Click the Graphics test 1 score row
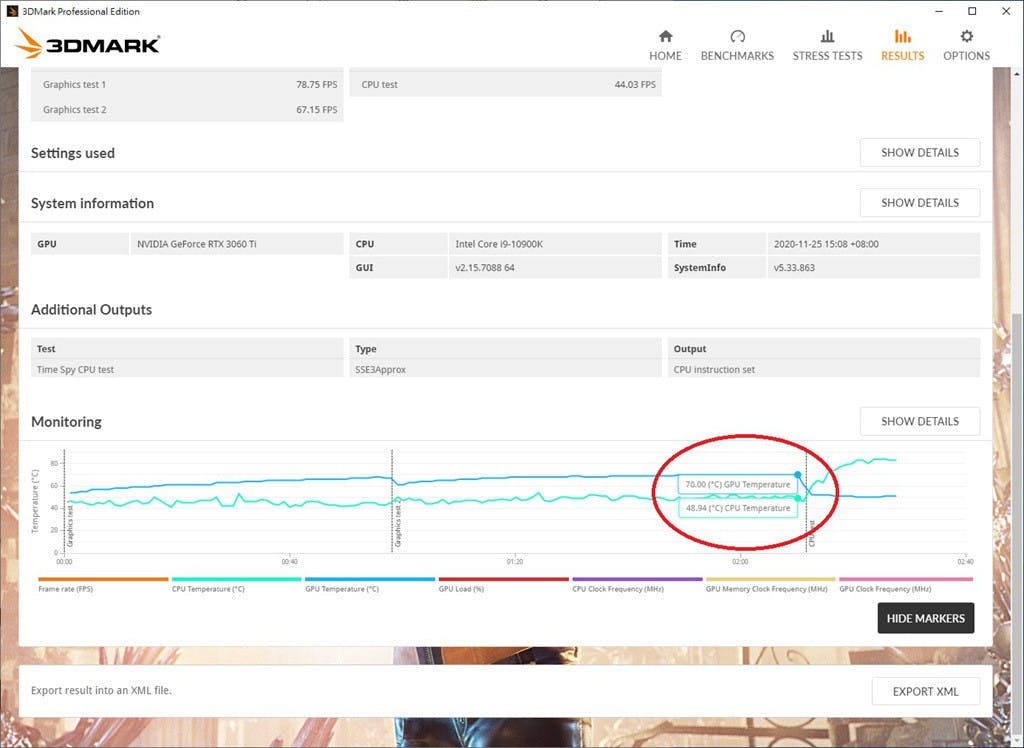This screenshot has width=1024, height=748. coord(187,84)
